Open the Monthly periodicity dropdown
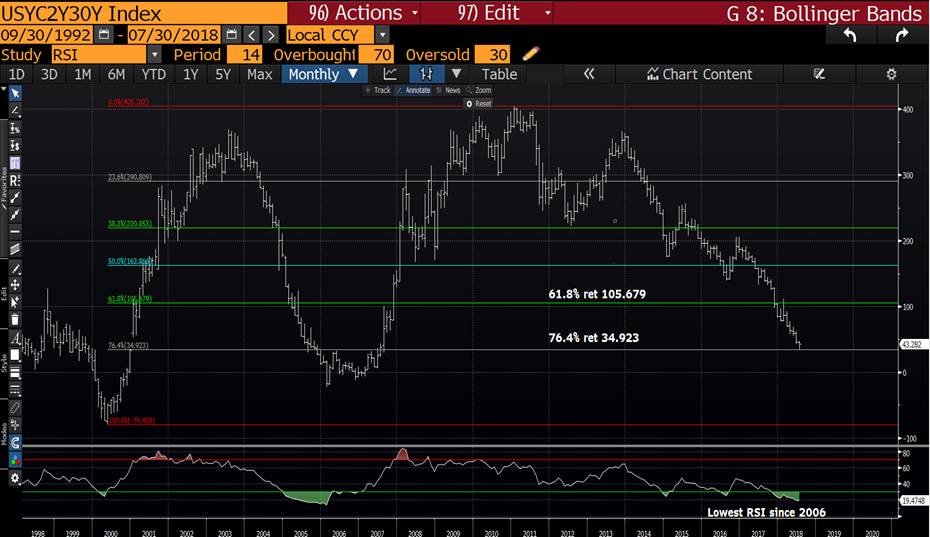 [324, 74]
